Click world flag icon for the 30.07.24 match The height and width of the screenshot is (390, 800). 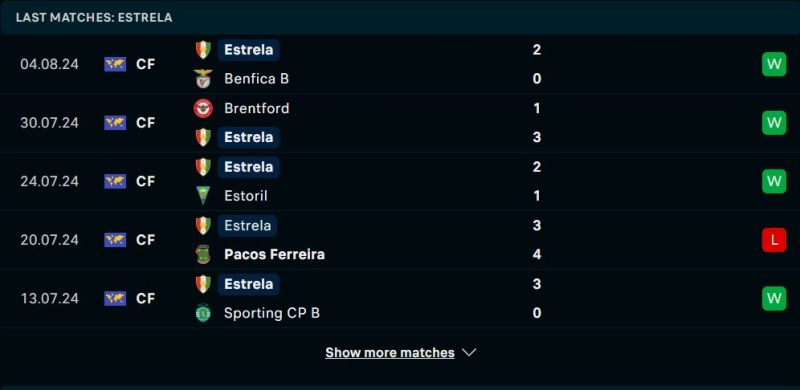pyautogui.click(x=115, y=123)
